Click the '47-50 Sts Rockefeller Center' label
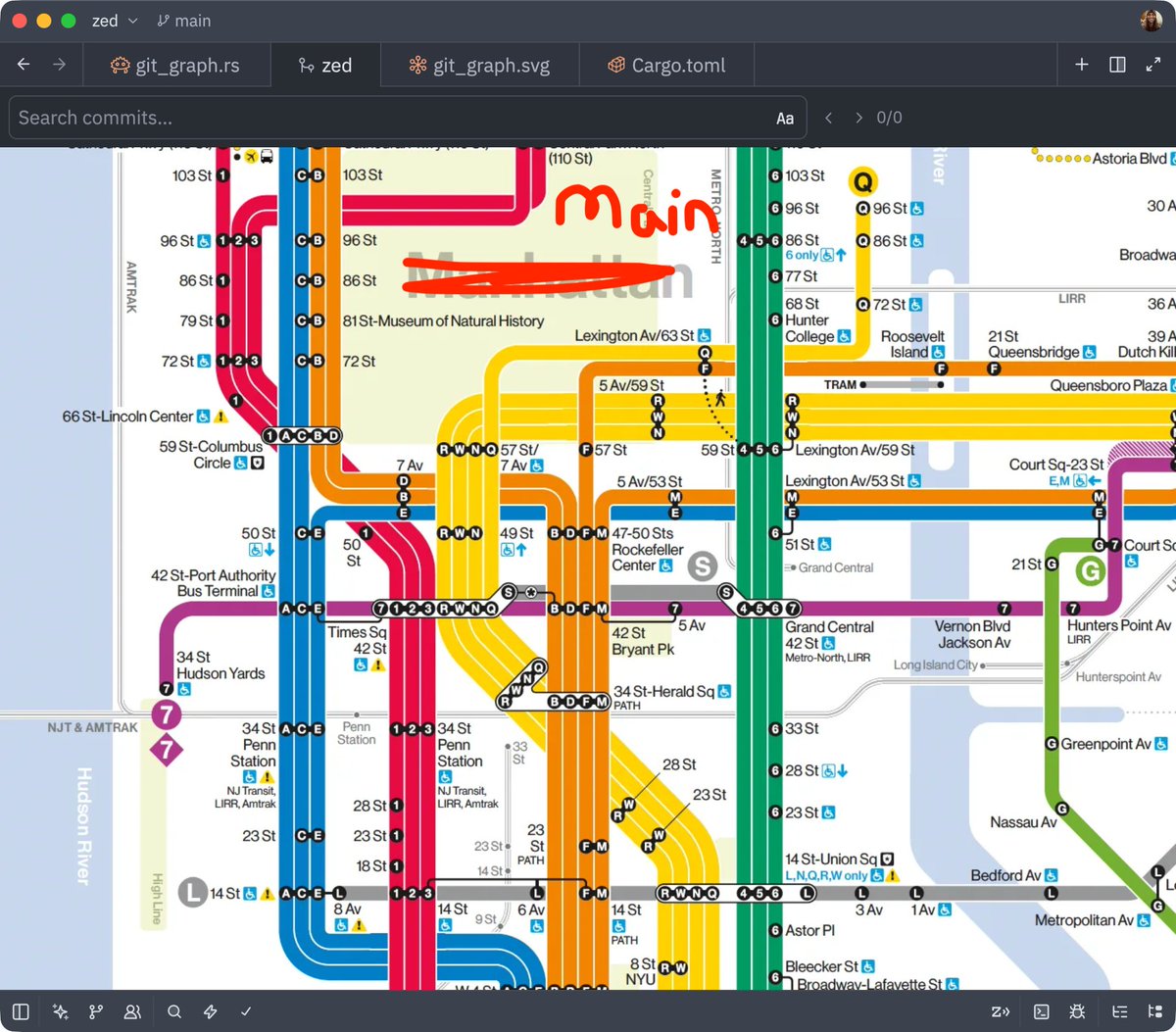The width and height of the screenshot is (1176, 1032). point(647,549)
